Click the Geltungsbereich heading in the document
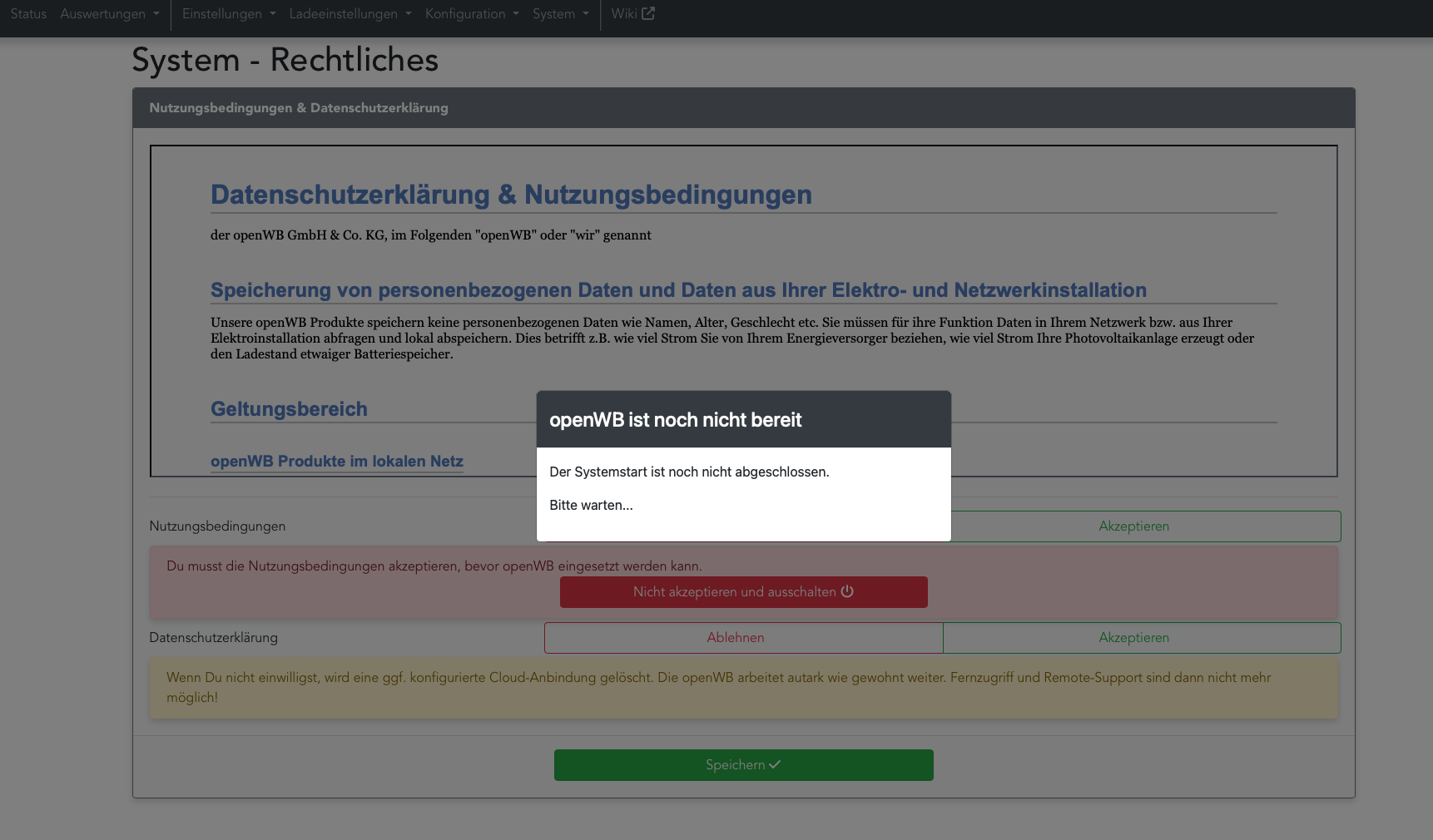This screenshot has height=840, width=1433. pos(289,409)
